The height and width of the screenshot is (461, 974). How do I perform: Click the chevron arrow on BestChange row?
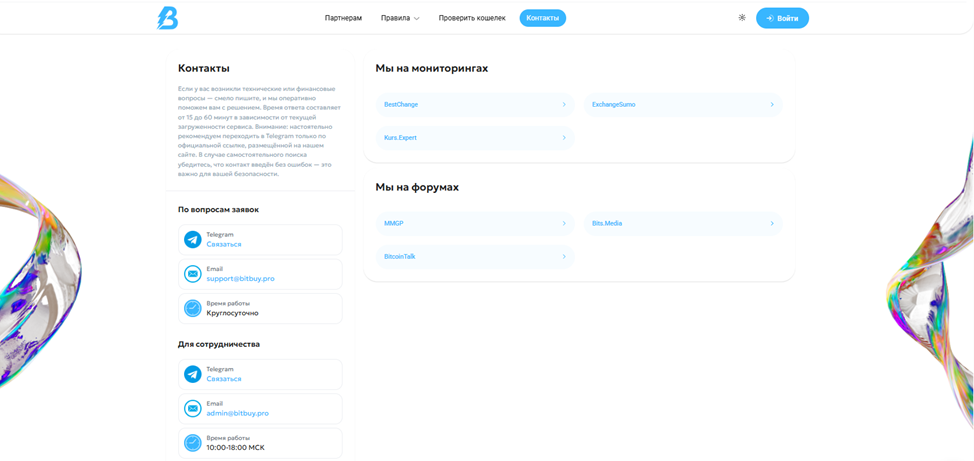[564, 104]
